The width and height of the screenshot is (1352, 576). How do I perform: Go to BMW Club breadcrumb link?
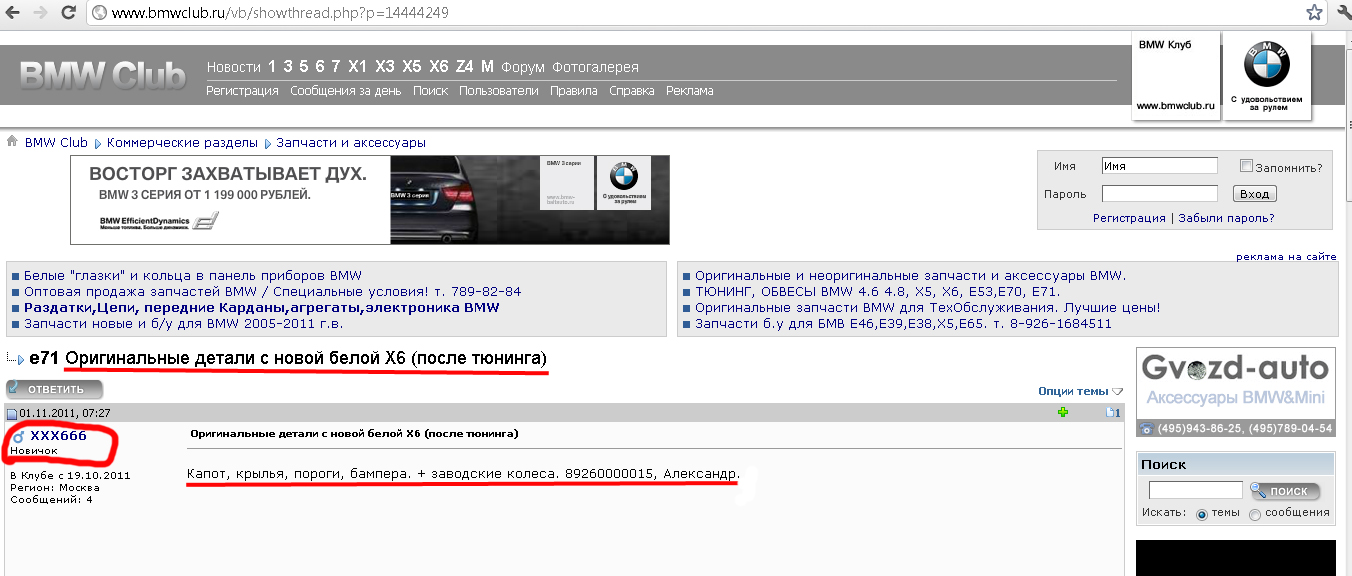(56, 143)
